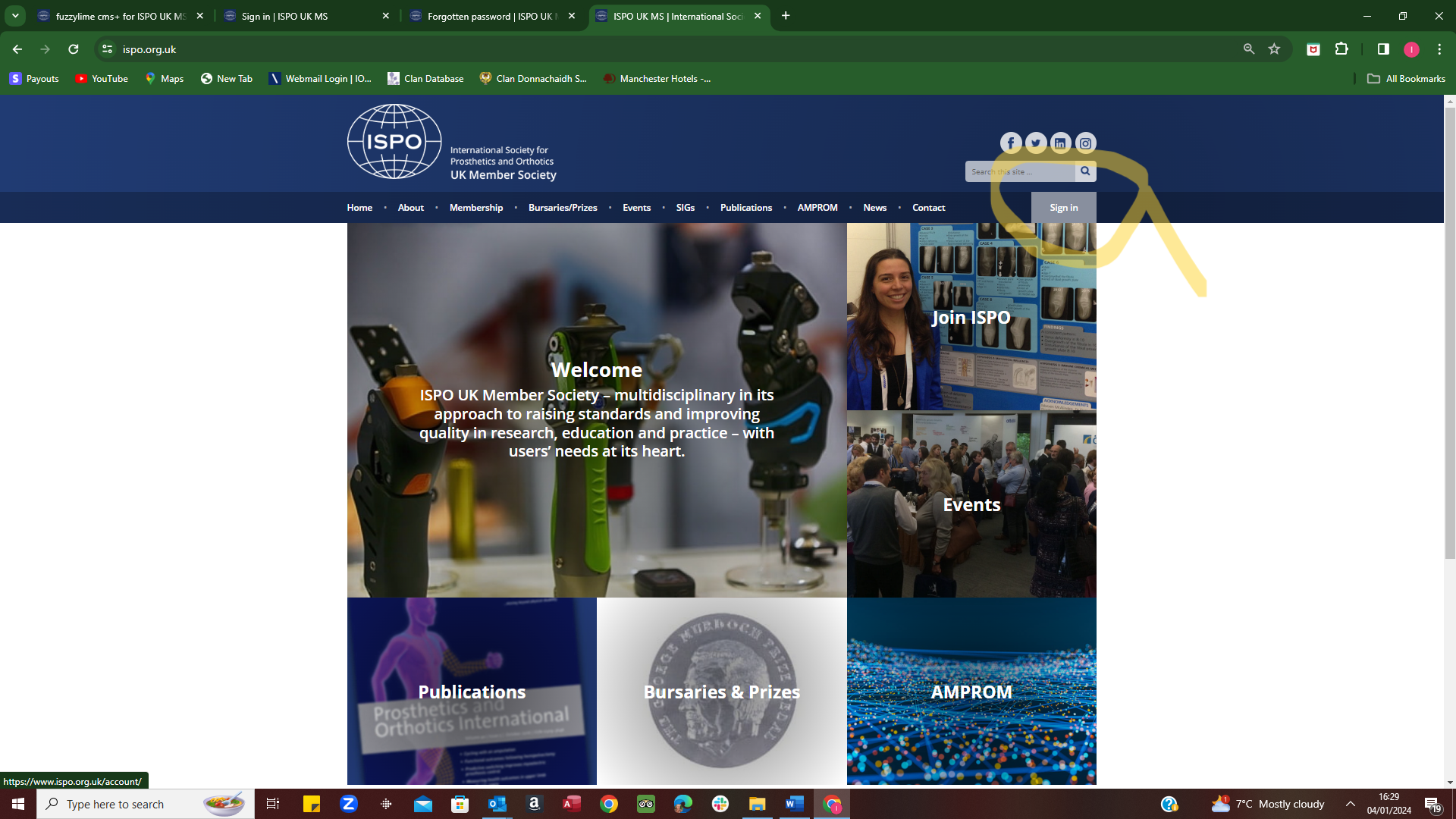Open Zoom from the Windows taskbar
This screenshot has width=1456, height=819.
[349, 804]
